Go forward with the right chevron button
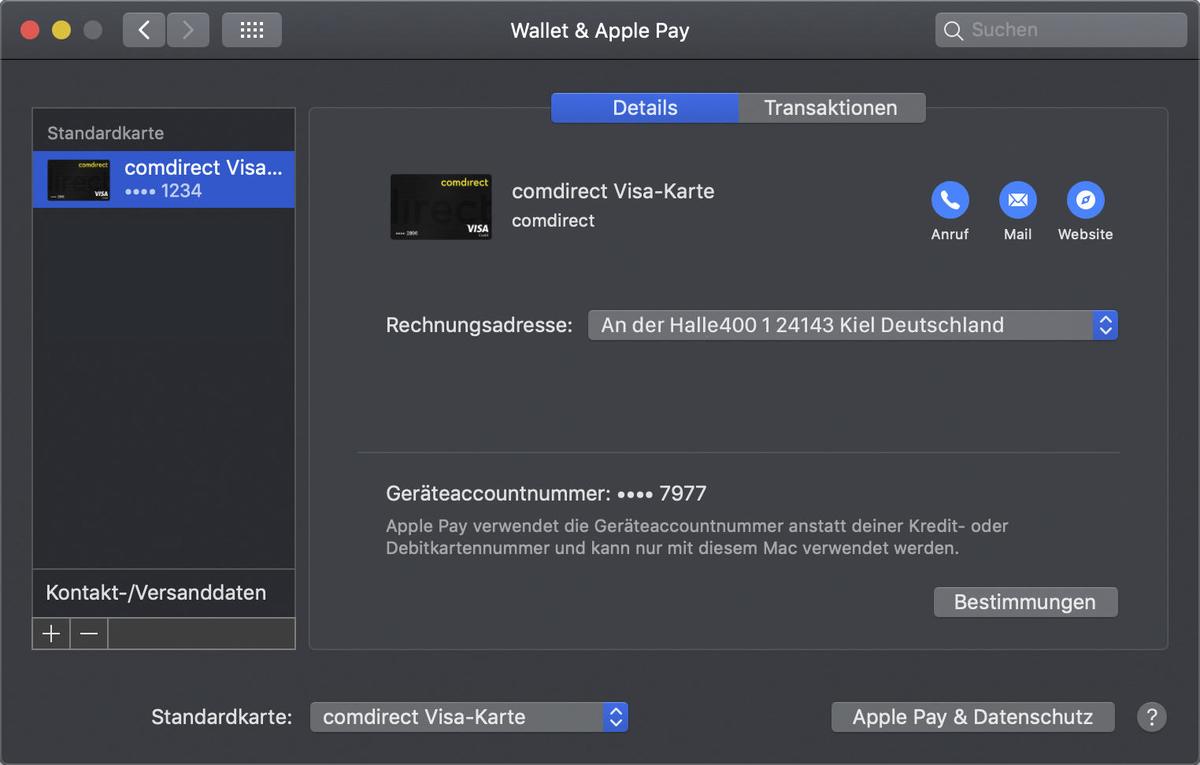 tap(188, 30)
